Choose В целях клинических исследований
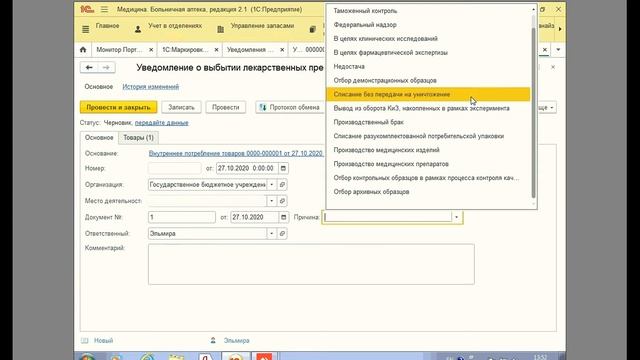This screenshot has height=360, width=640. click(x=428, y=39)
